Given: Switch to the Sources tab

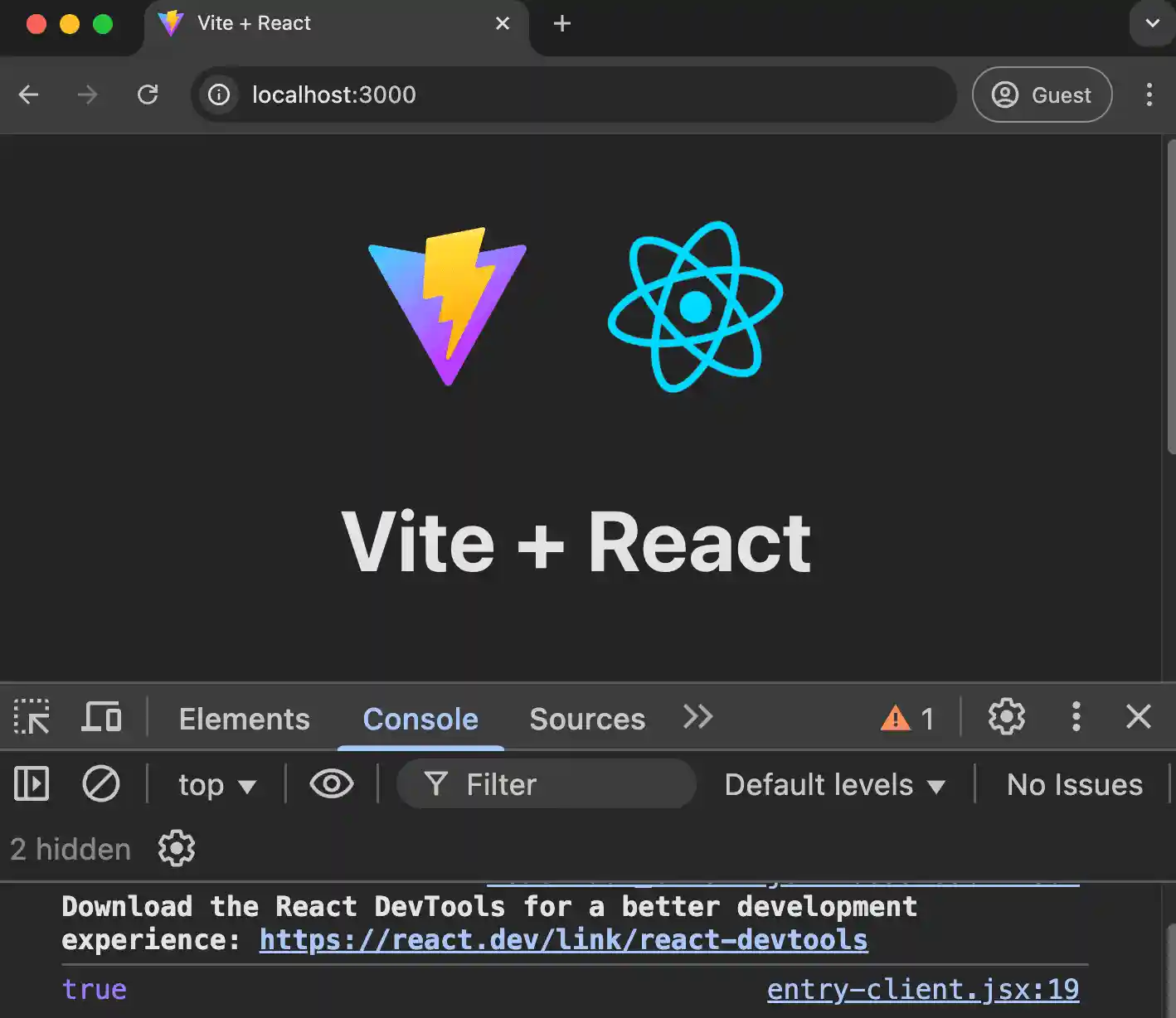Looking at the screenshot, I should (587, 719).
